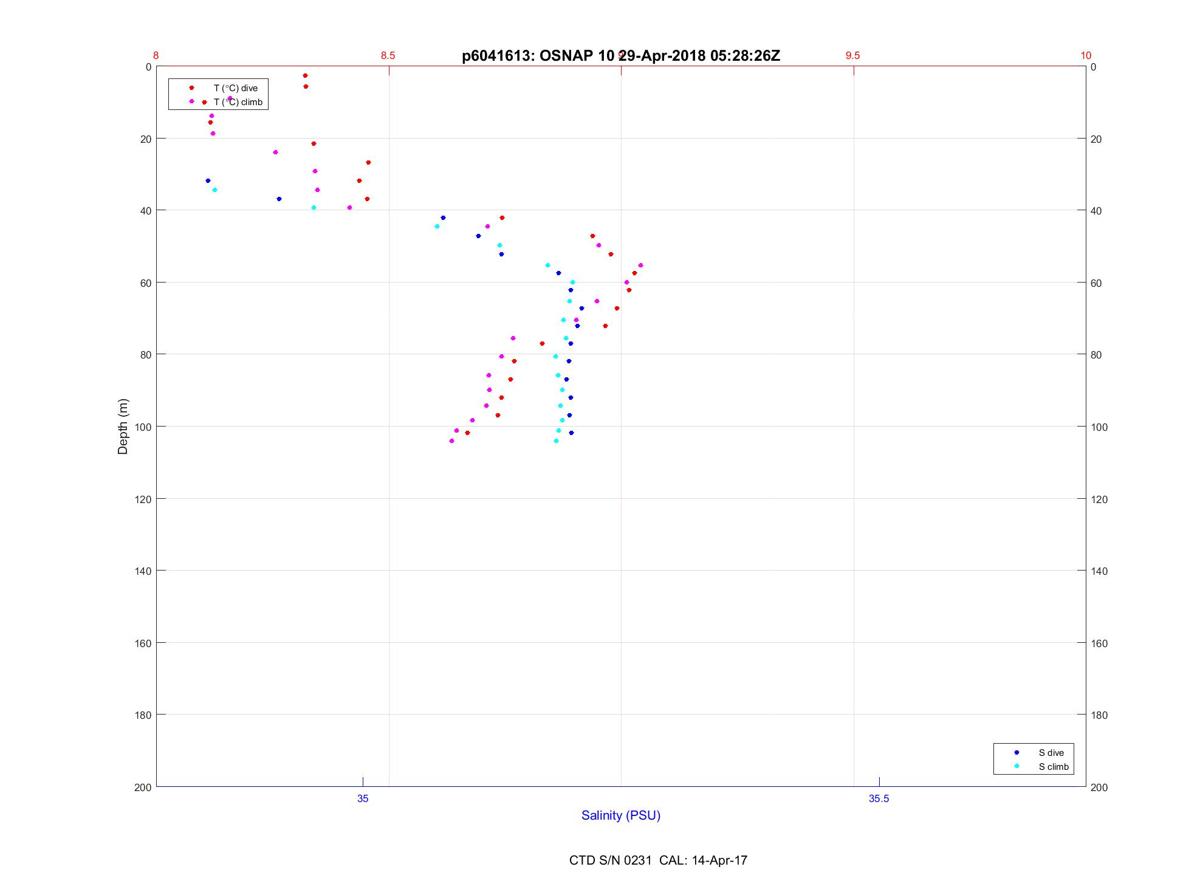This screenshot has height=885, width=1200.
Task: Click the 180 tick on the left depth axis
Action: (x=141, y=715)
